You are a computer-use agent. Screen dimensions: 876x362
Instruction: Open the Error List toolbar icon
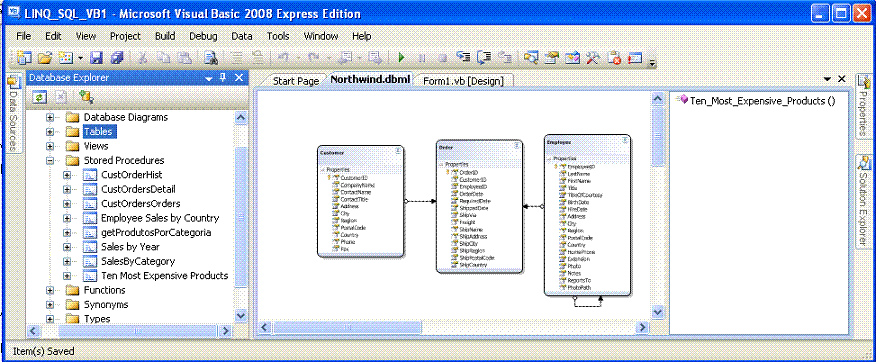tap(614, 57)
